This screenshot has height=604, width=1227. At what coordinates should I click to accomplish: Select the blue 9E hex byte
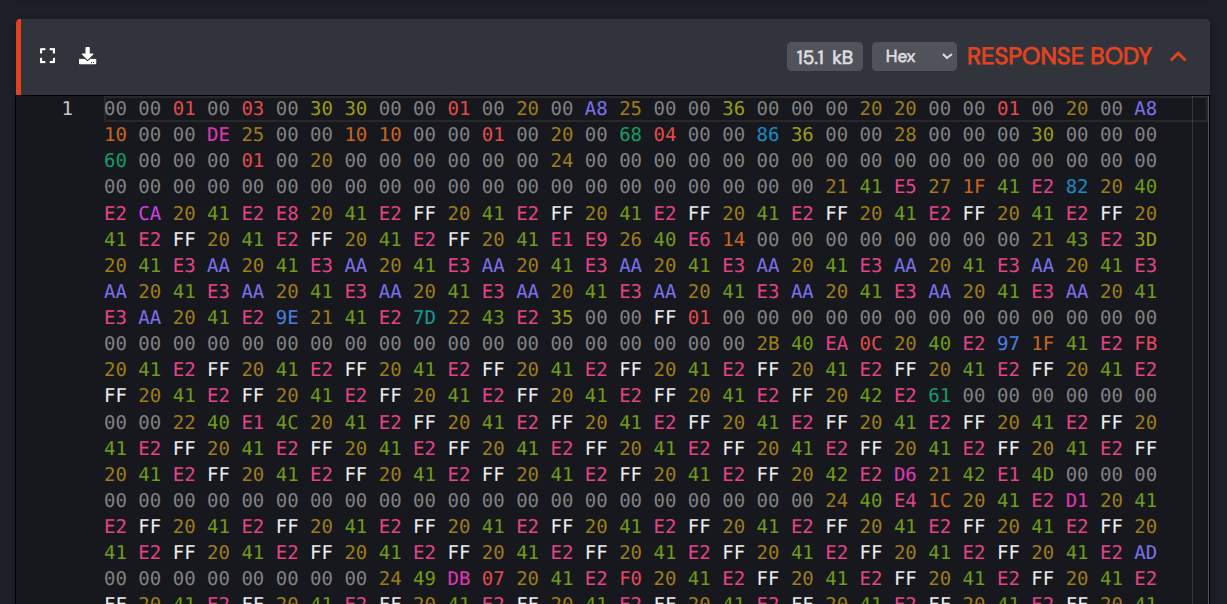[287, 317]
